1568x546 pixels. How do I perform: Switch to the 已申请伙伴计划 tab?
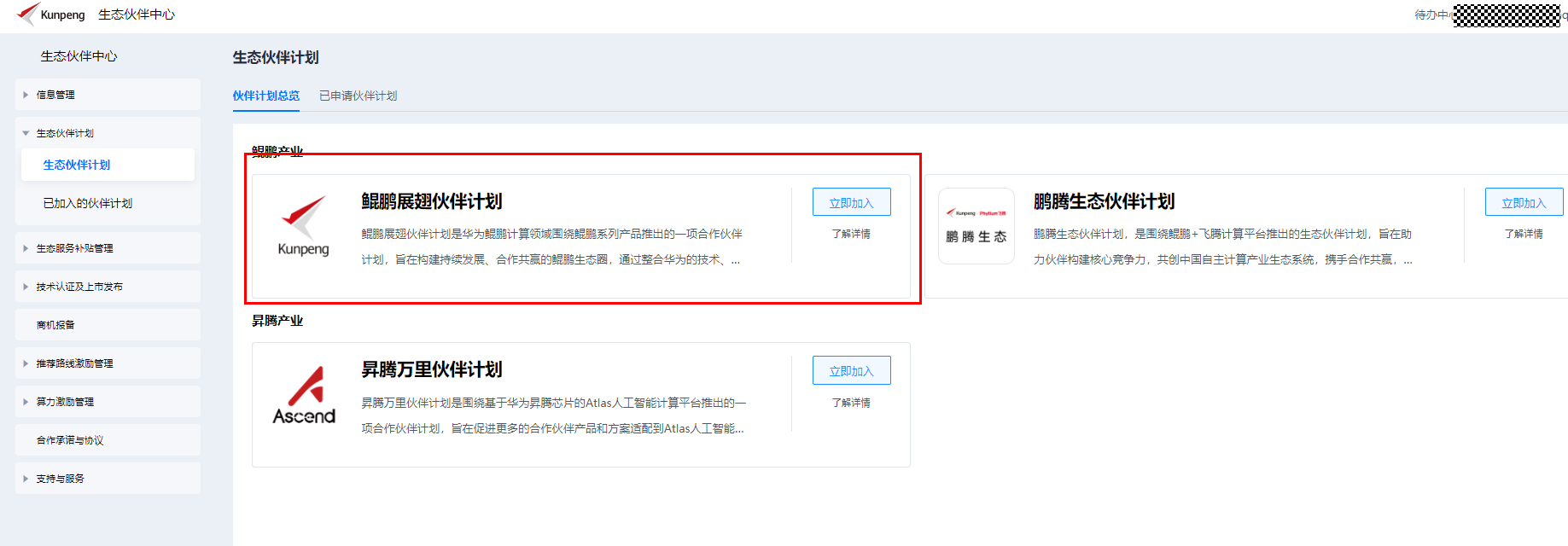(x=358, y=96)
